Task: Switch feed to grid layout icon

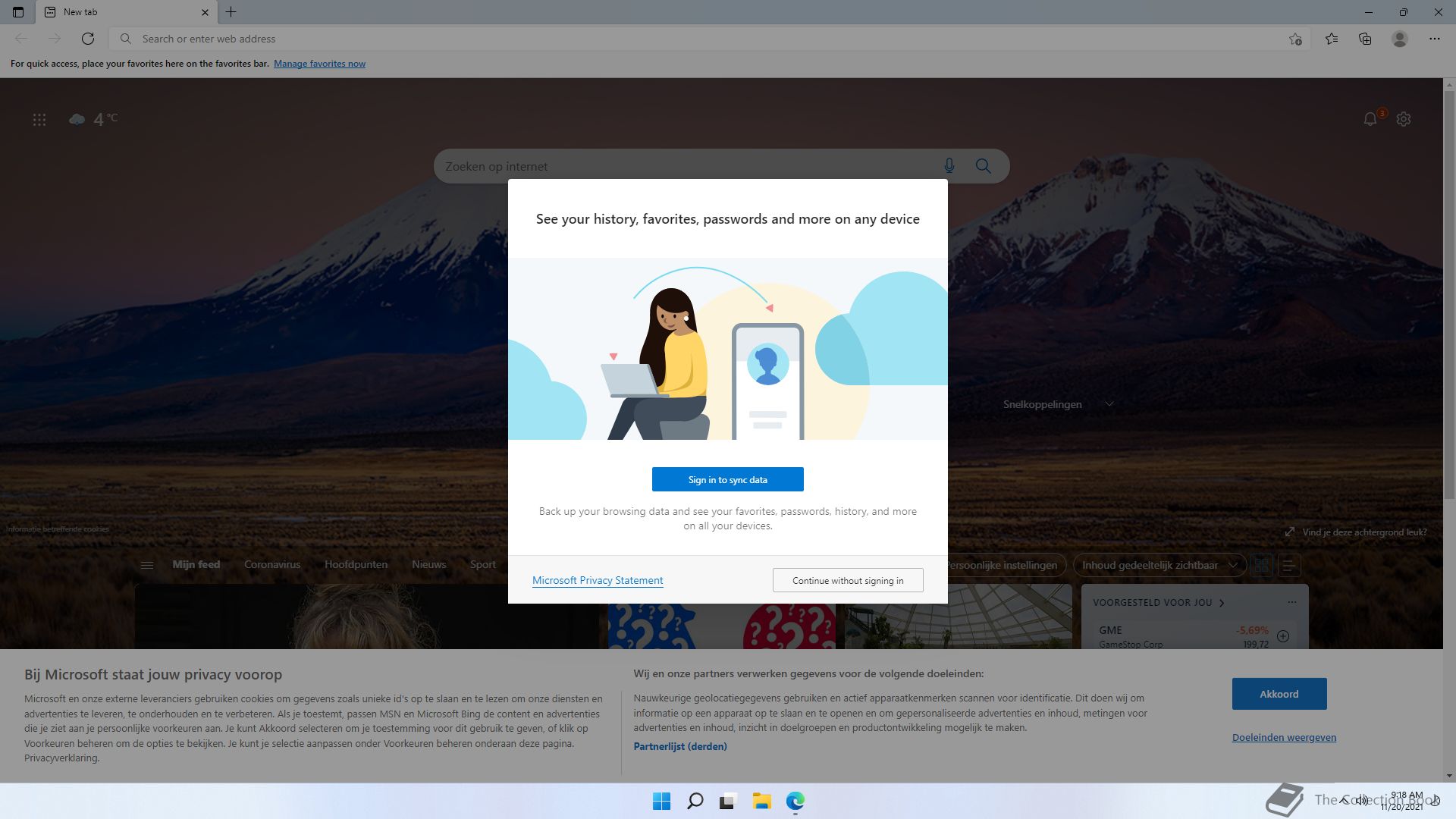Action: click(x=1262, y=565)
